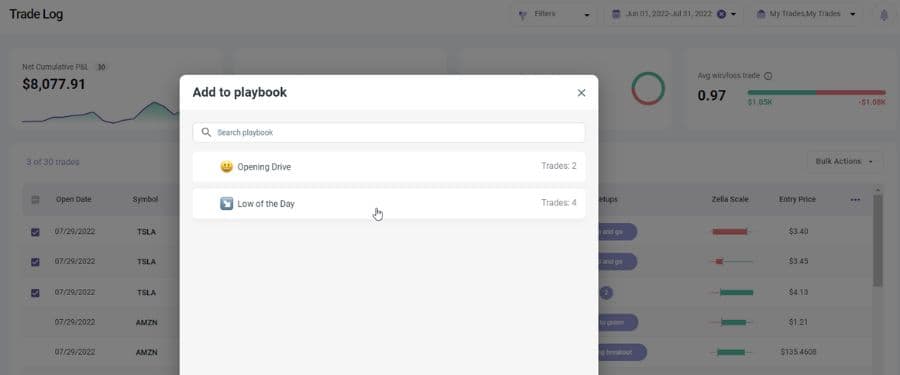The width and height of the screenshot is (900, 375).
Task: Uncheck the first TSLA trade, entry $3.40
Action: [35, 232]
